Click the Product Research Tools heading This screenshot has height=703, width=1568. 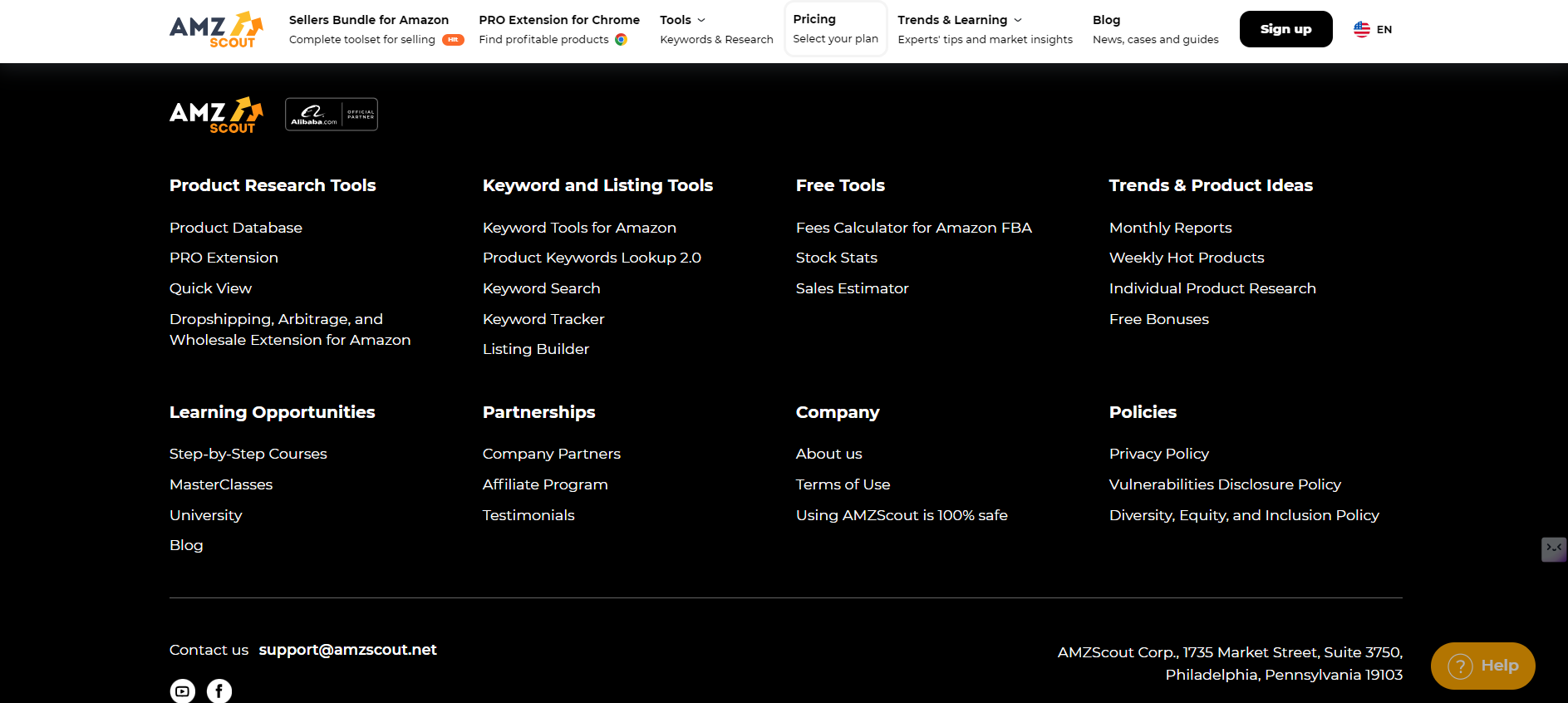coord(273,185)
